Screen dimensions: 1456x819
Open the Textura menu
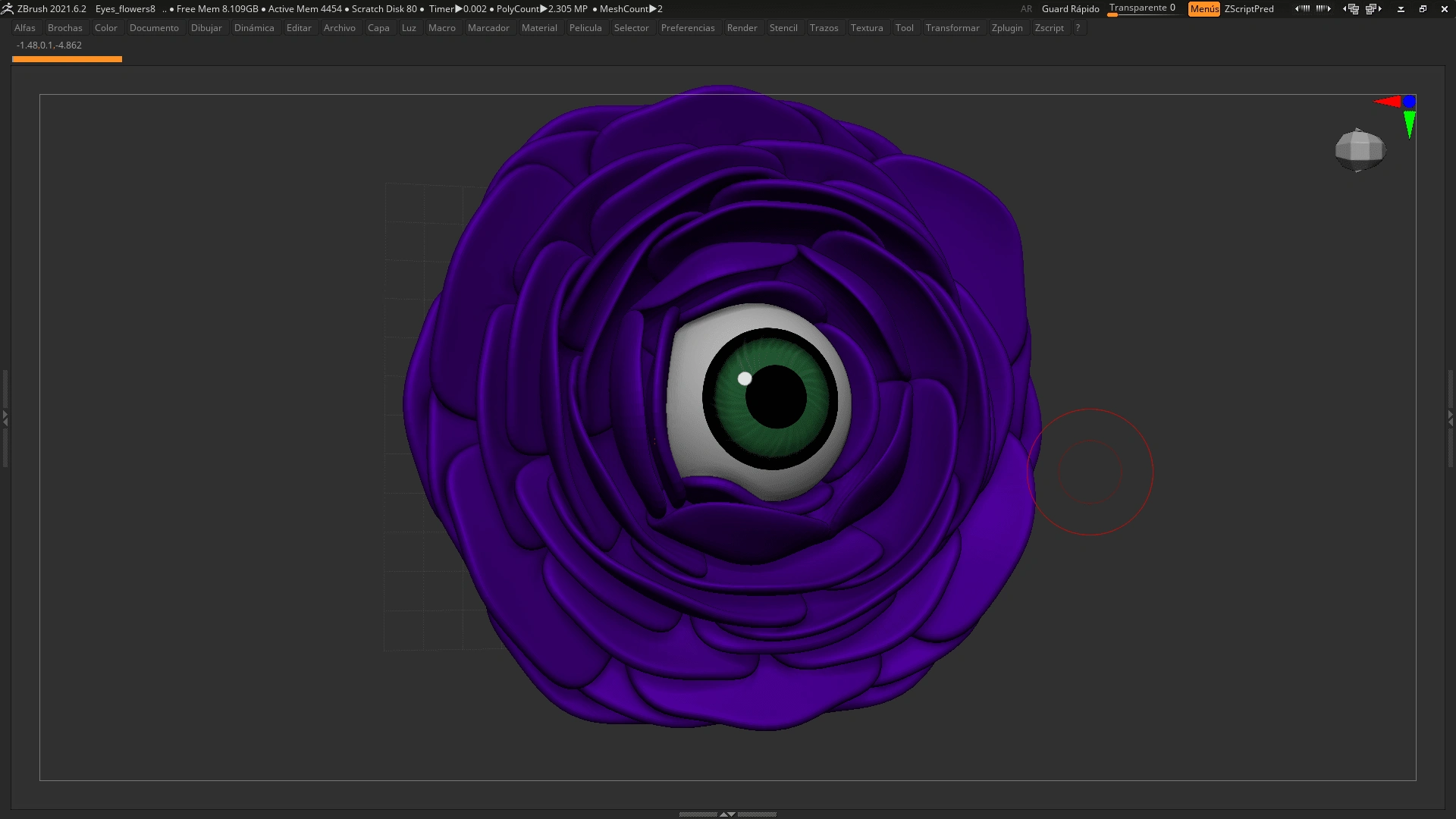point(867,28)
